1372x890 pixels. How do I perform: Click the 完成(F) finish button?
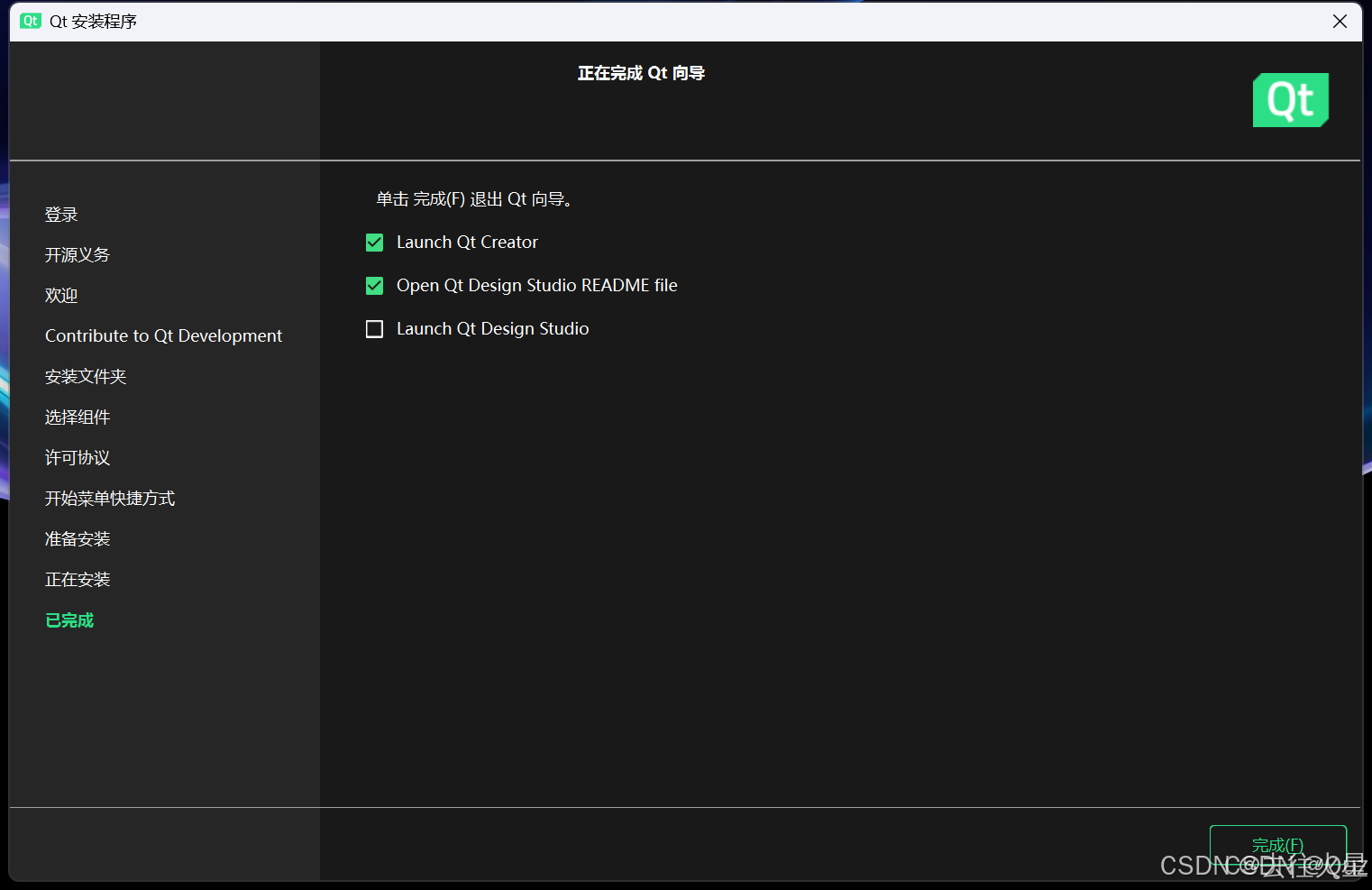pos(1277,846)
